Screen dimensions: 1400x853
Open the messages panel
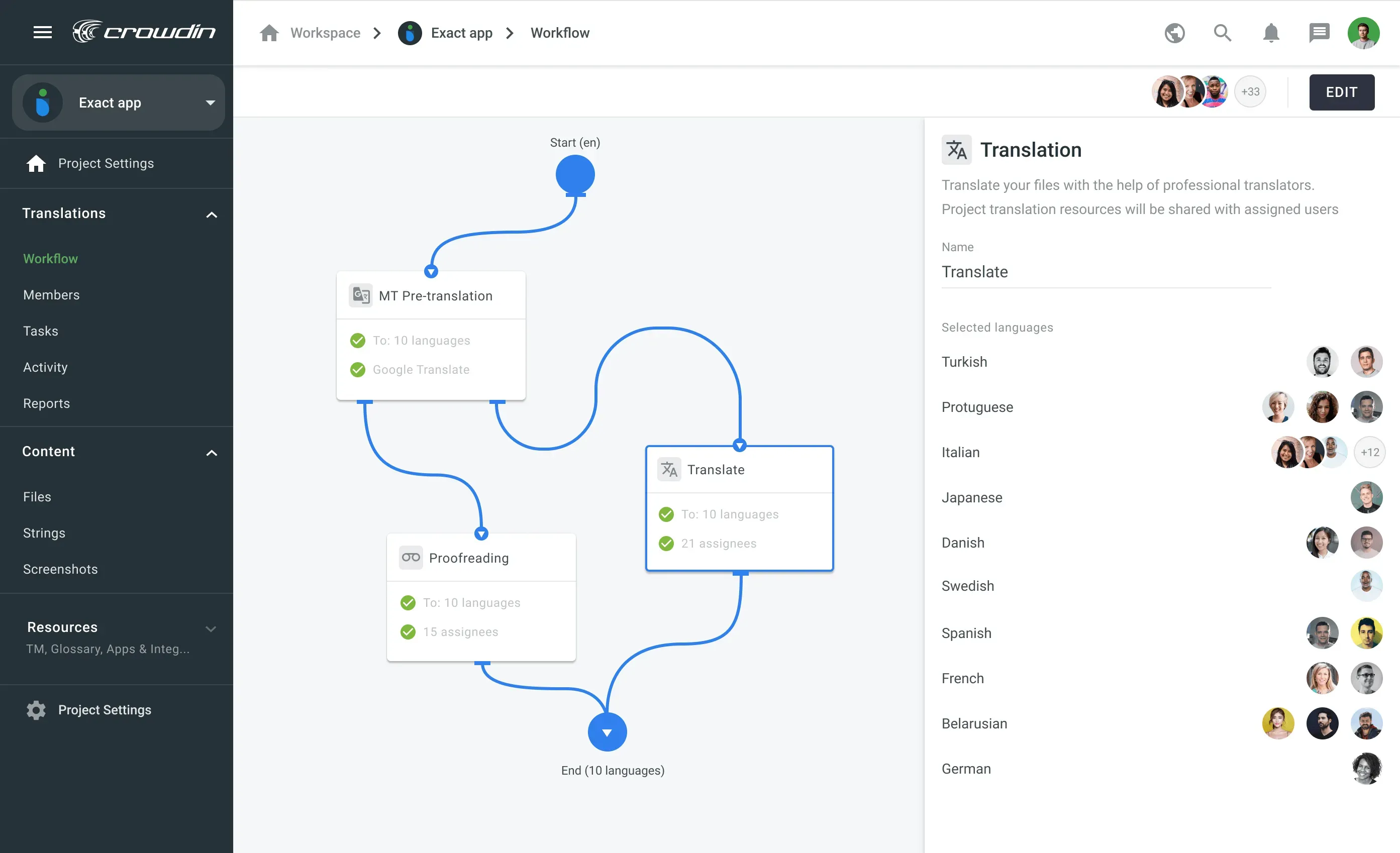[x=1319, y=33]
